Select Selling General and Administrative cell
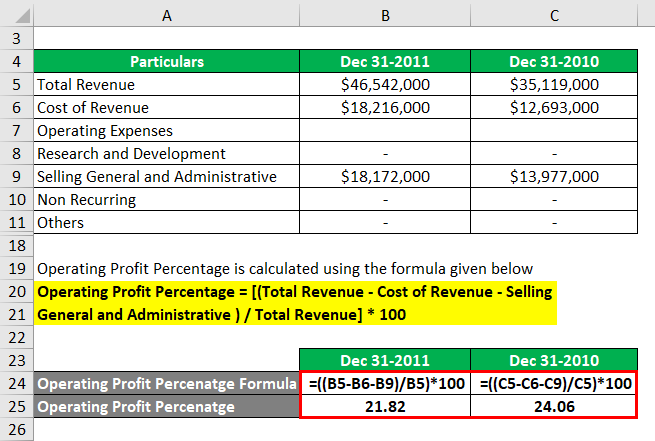This screenshot has height=441, width=655. 167,176
